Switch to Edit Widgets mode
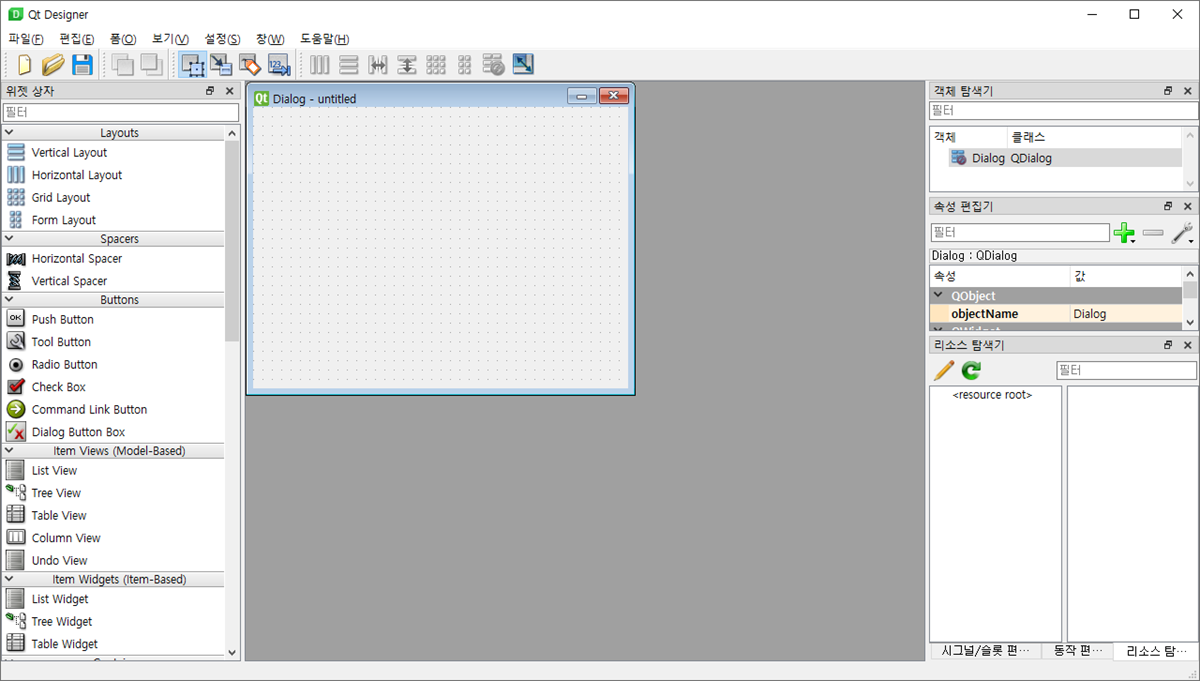Viewport: 1200px width, 681px height. pos(193,65)
